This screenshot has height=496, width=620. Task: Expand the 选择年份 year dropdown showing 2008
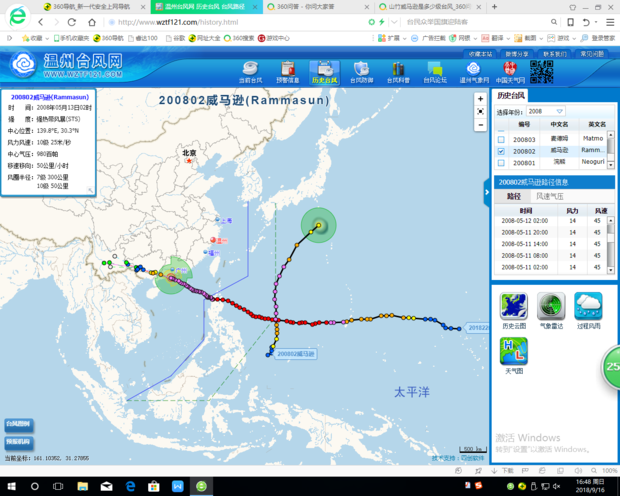coord(559,111)
